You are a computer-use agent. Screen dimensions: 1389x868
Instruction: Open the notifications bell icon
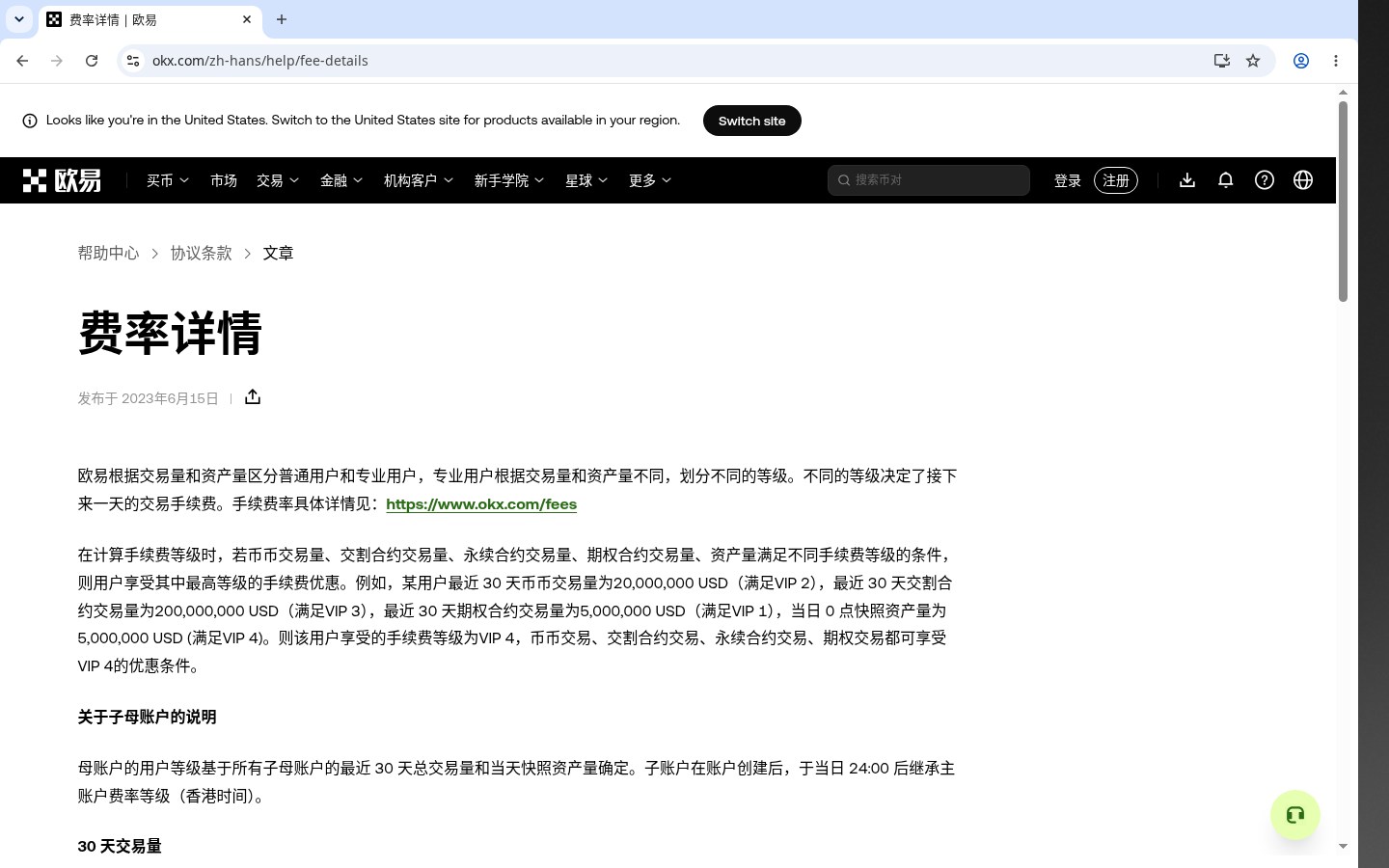coord(1226,180)
